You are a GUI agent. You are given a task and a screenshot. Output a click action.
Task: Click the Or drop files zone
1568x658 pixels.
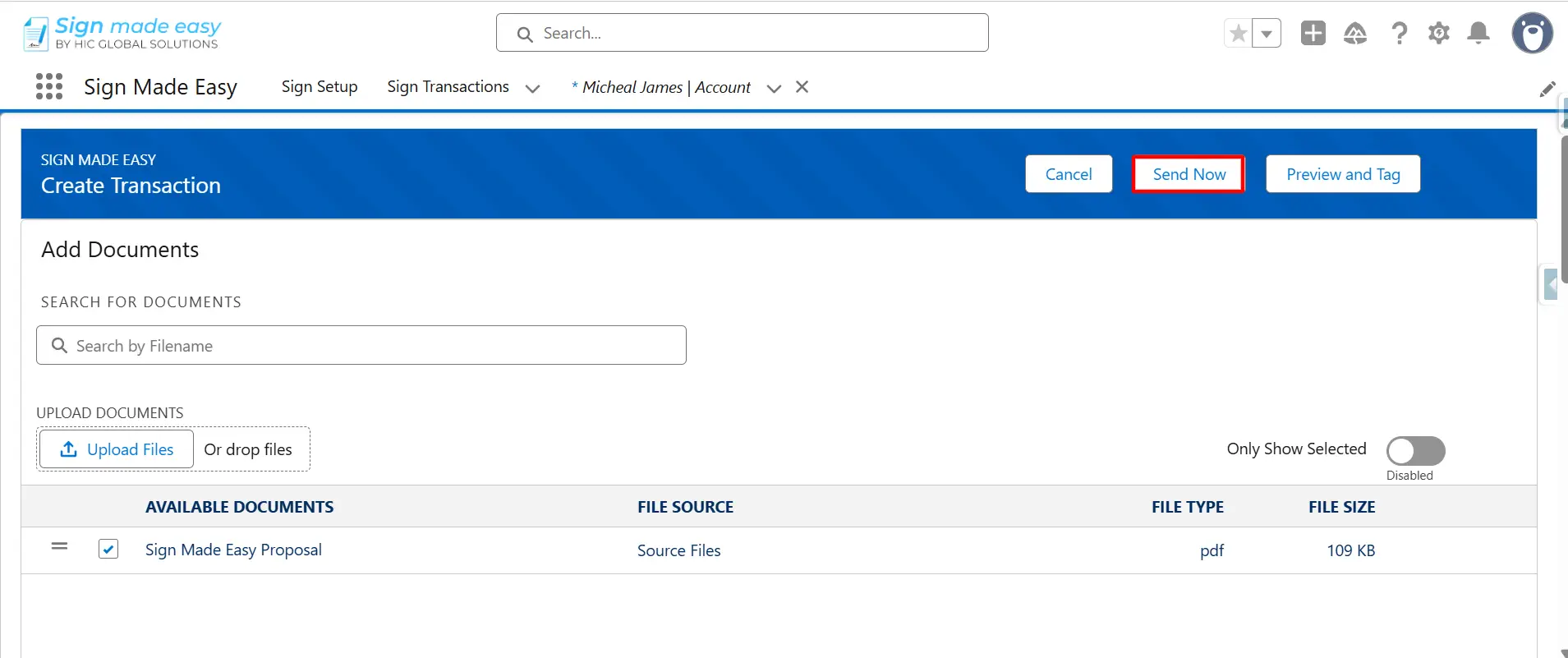point(248,449)
